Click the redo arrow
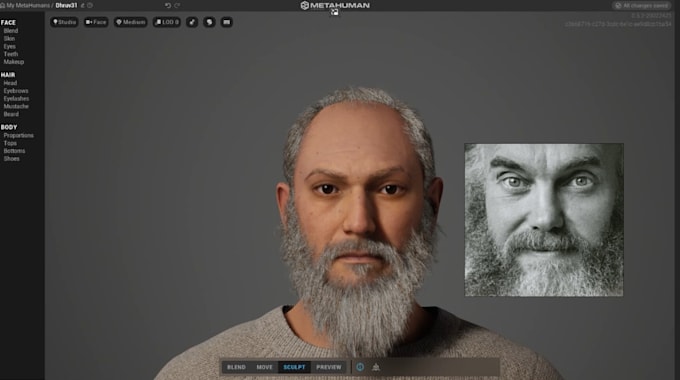This screenshot has height=380, width=680. (x=177, y=6)
